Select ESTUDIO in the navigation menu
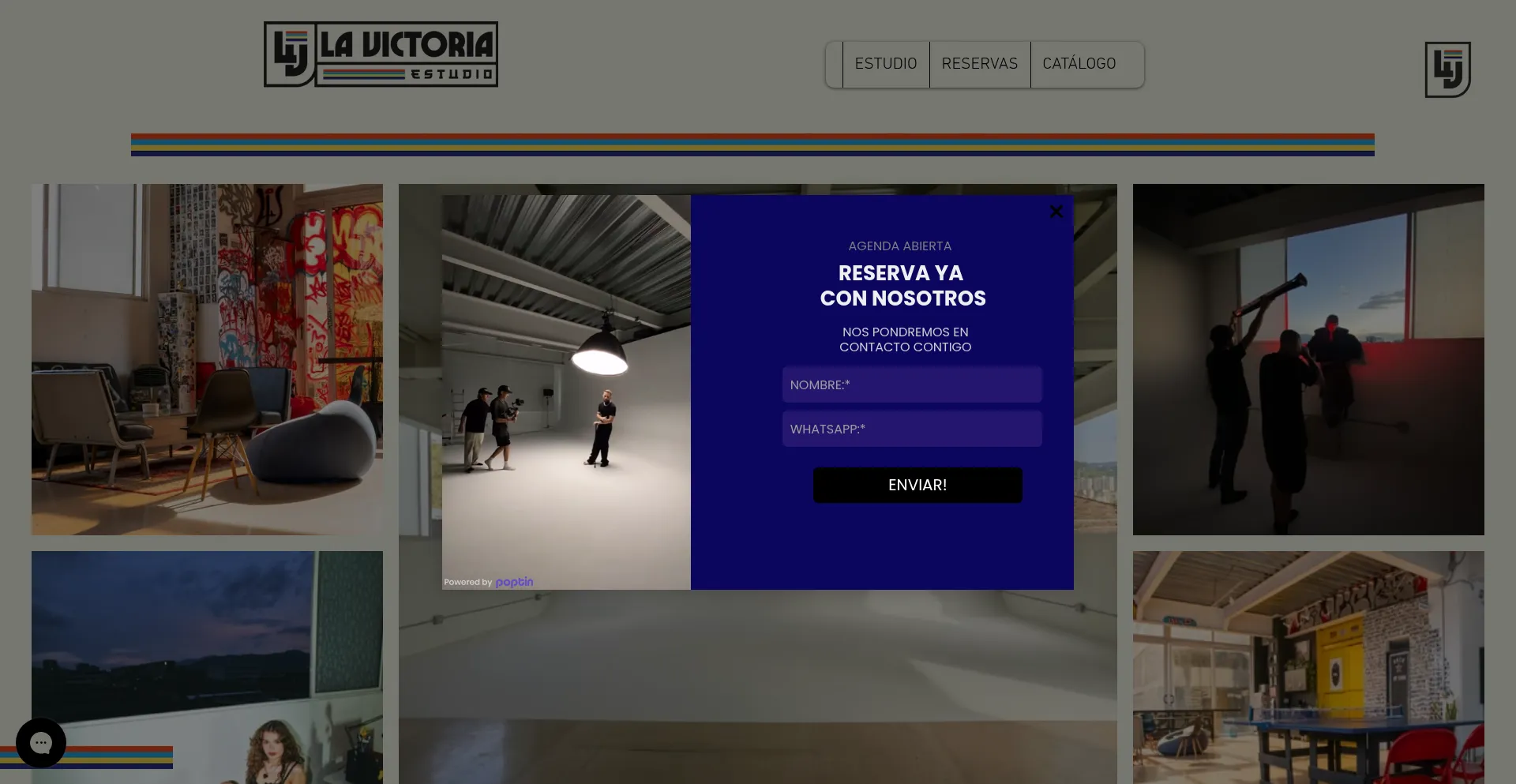This screenshot has height=784, width=1516. tap(885, 64)
